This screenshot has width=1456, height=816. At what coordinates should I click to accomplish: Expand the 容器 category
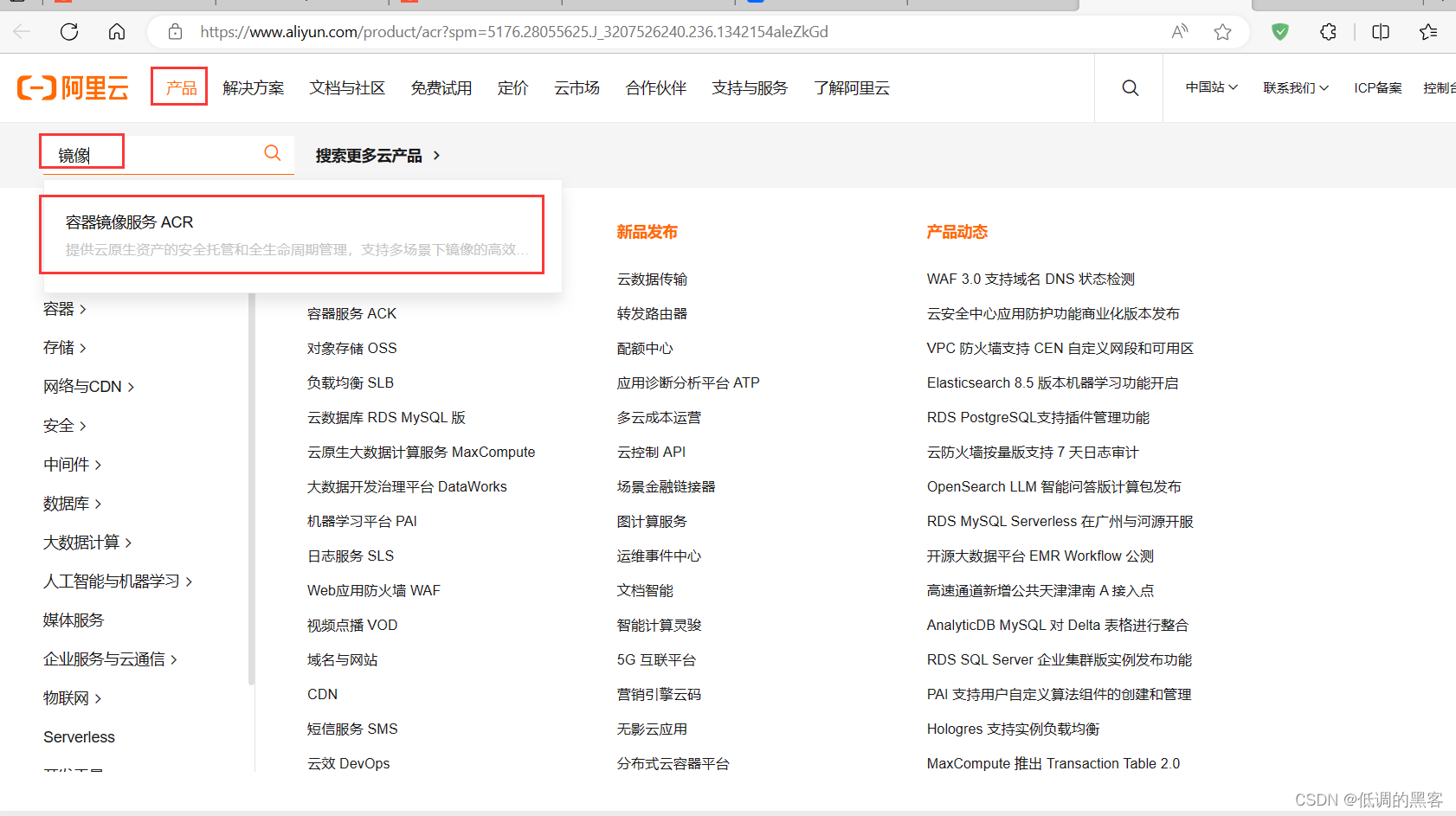click(x=65, y=309)
